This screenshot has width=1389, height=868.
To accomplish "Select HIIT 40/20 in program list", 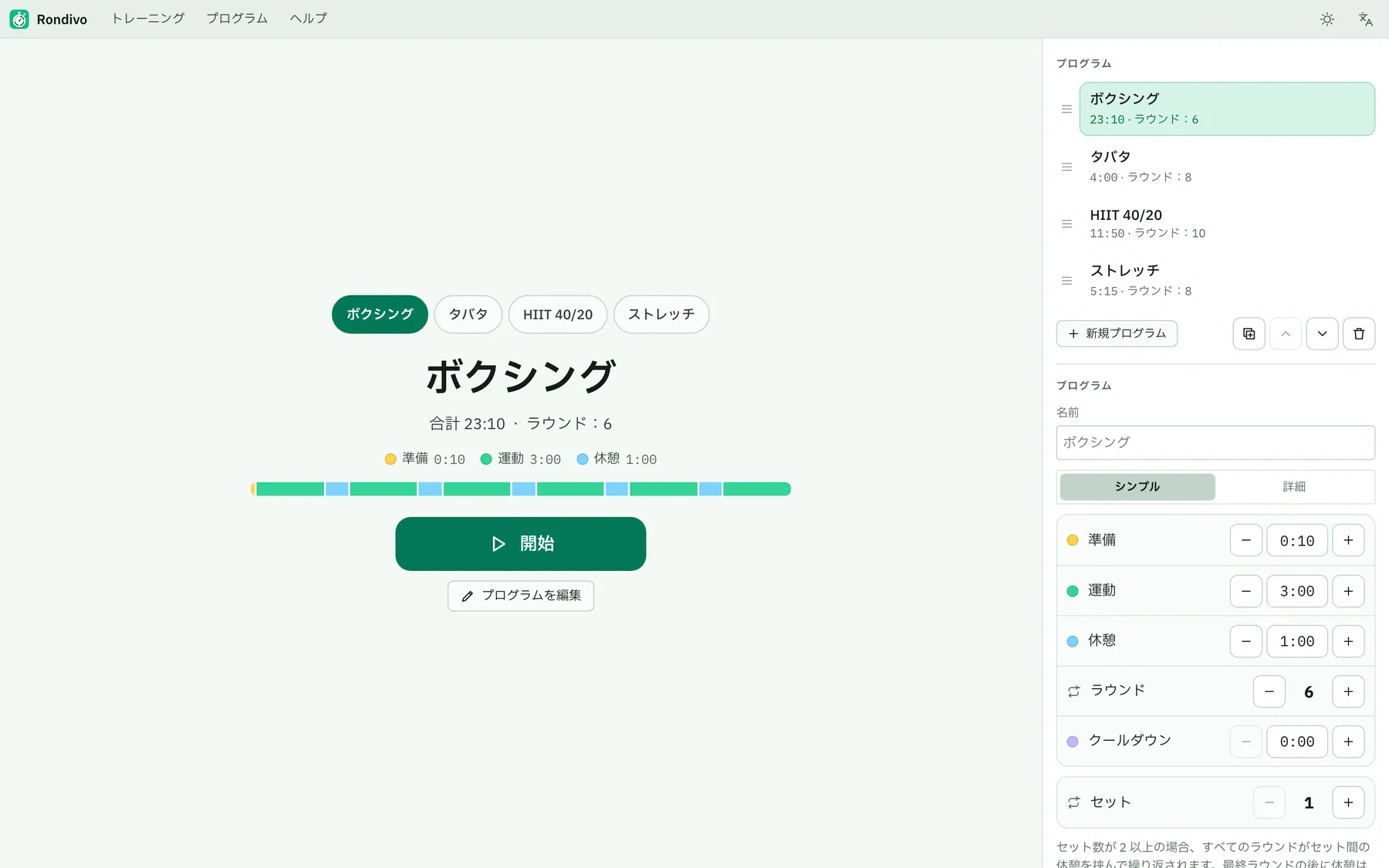I will pos(1227,224).
